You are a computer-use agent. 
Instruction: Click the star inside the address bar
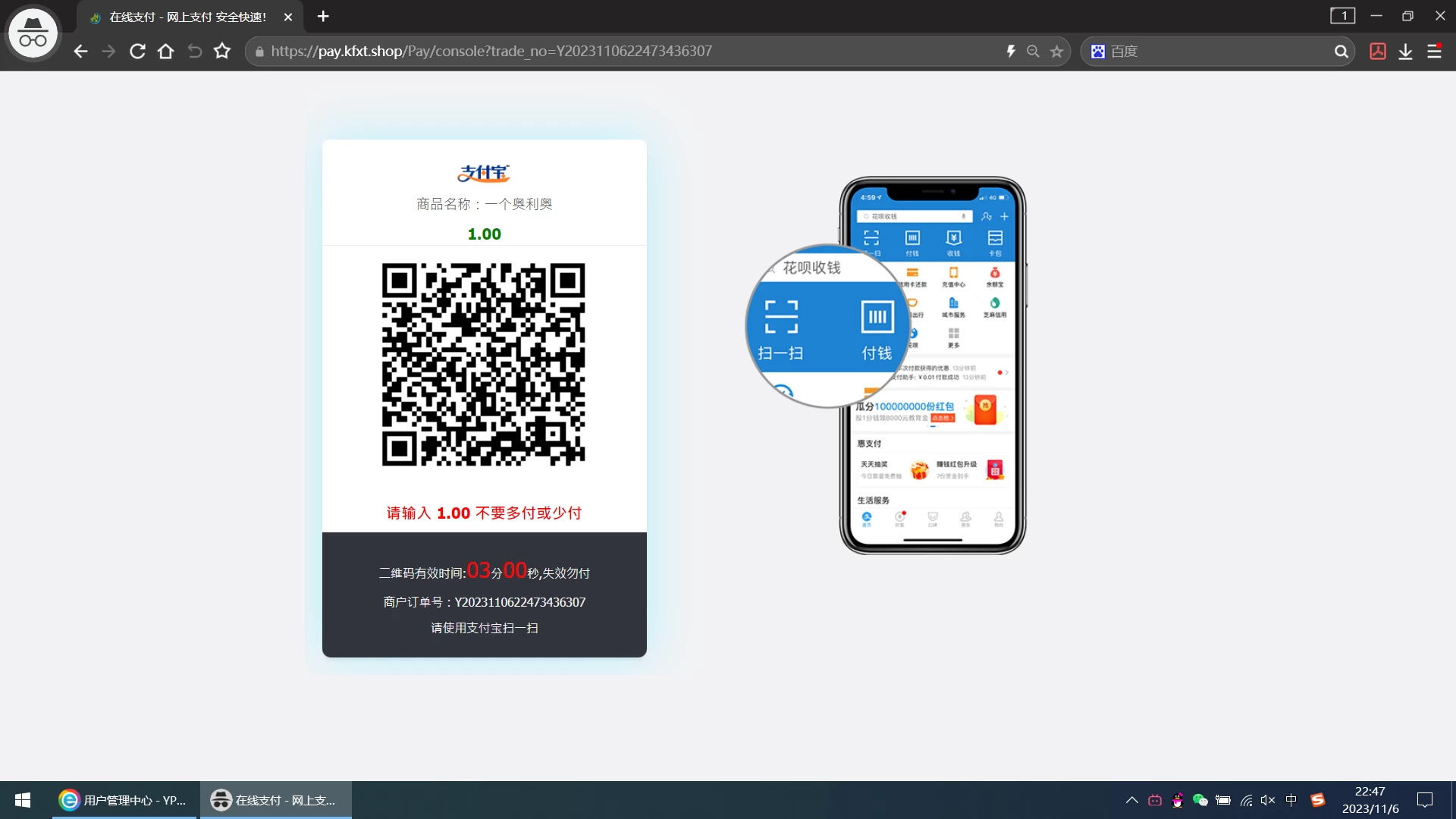[x=1056, y=52]
